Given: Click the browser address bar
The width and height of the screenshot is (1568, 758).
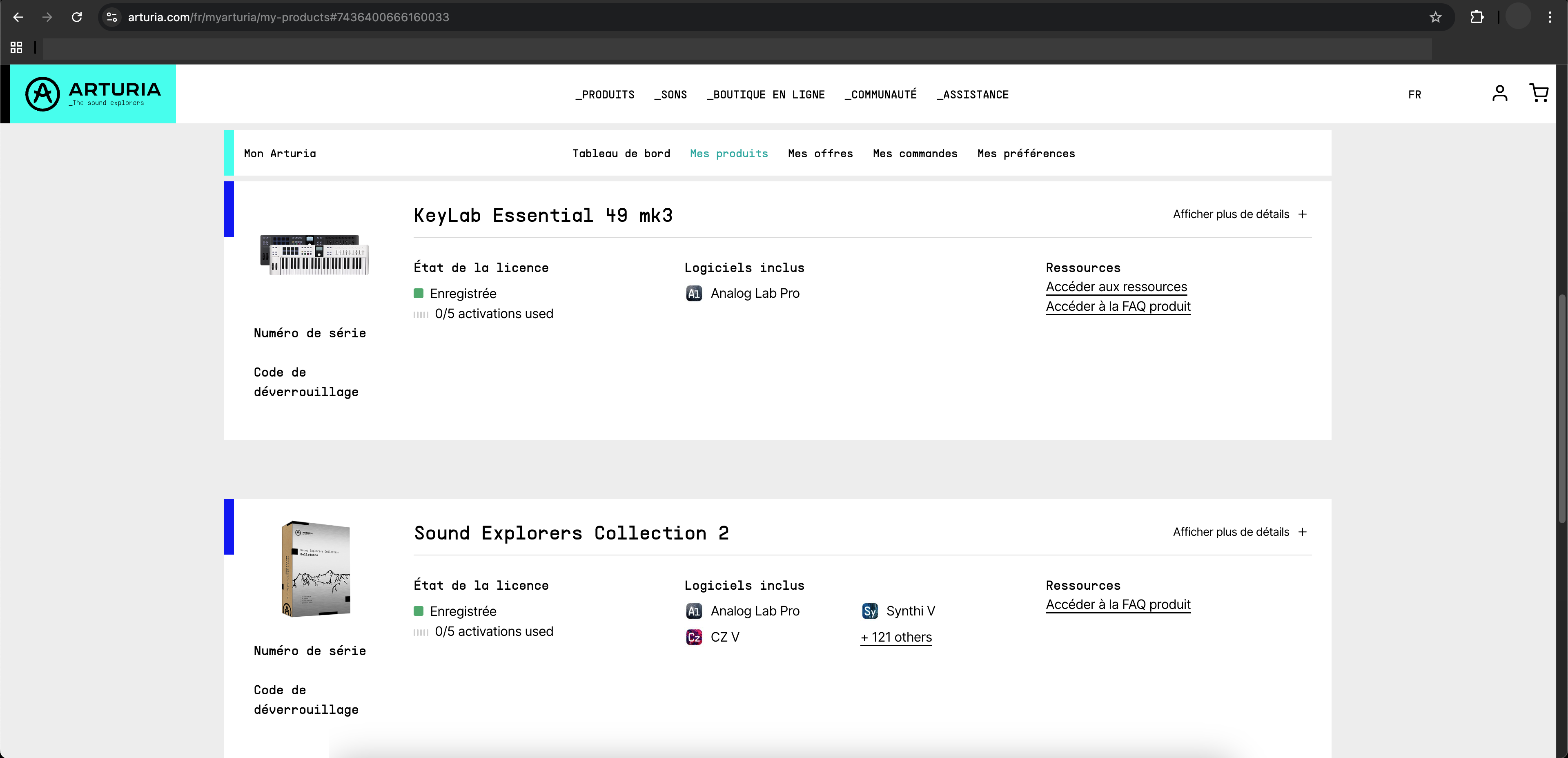Looking at the screenshot, I should coord(731,17).
